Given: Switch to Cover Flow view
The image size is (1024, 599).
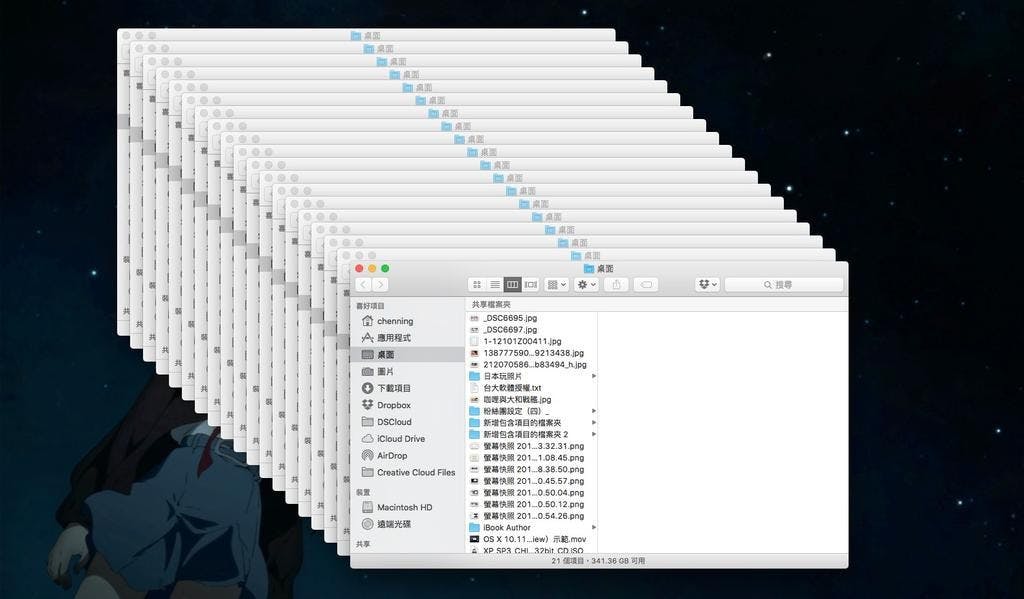Looking at the screenshot, I should pos(530,285).
